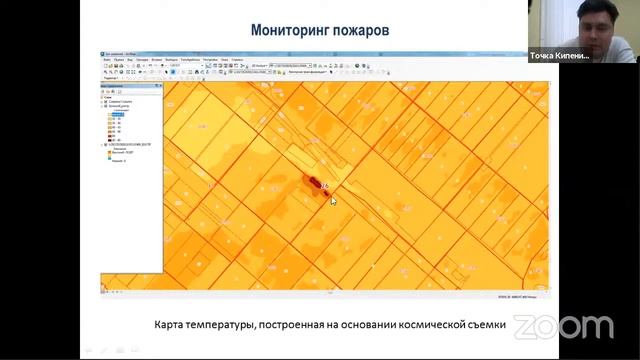Open the 3D Analyst dropdown menu
The width and height of the screenshot is (640, 360).
[260, 66]
